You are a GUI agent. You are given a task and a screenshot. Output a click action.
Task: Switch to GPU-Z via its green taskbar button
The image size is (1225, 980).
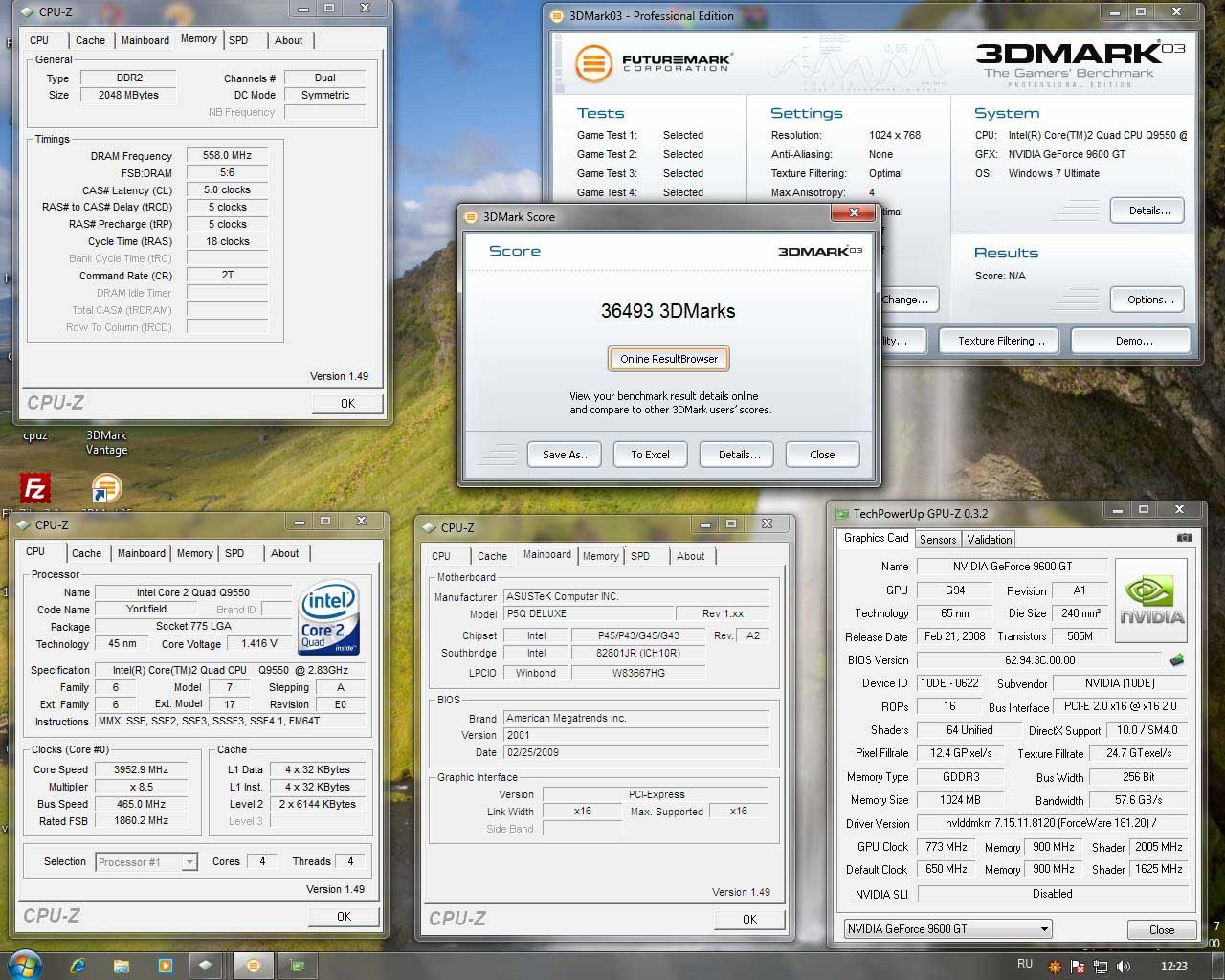[298, 966]
